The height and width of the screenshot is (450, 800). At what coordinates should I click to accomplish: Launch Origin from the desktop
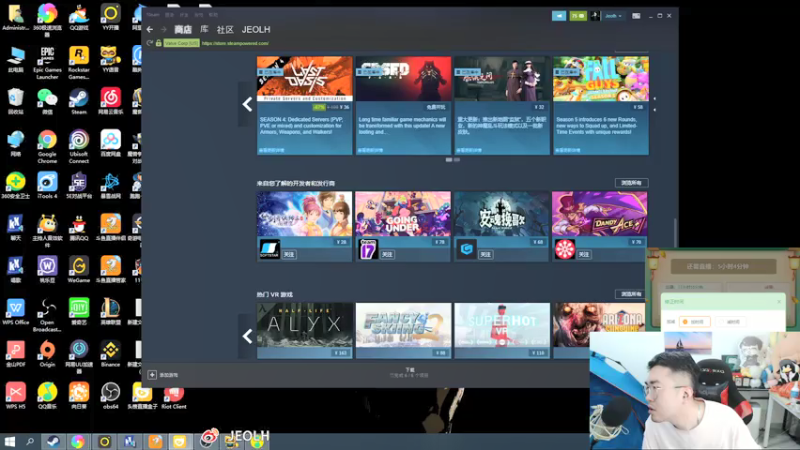point(47,354)
